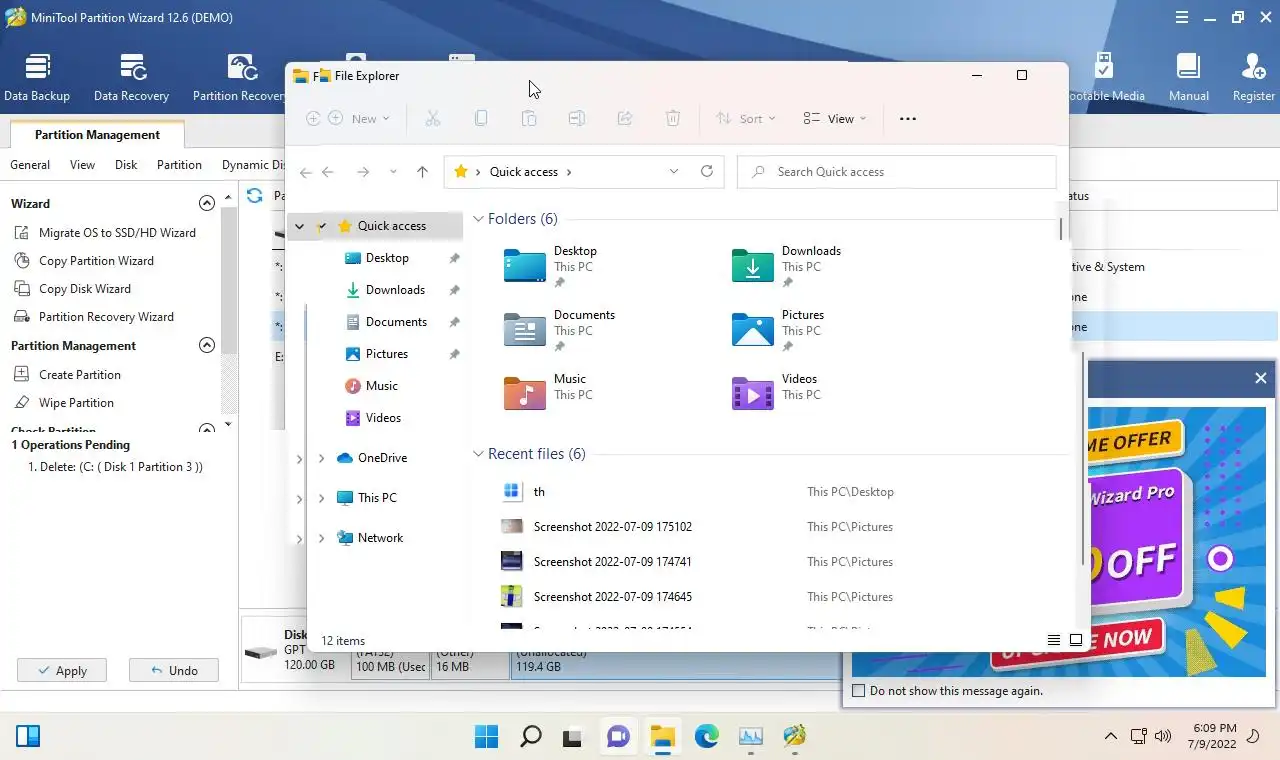Click the refresh icon in MiniTool partition list
The image size is (1280, 760).
coord(255,196)
